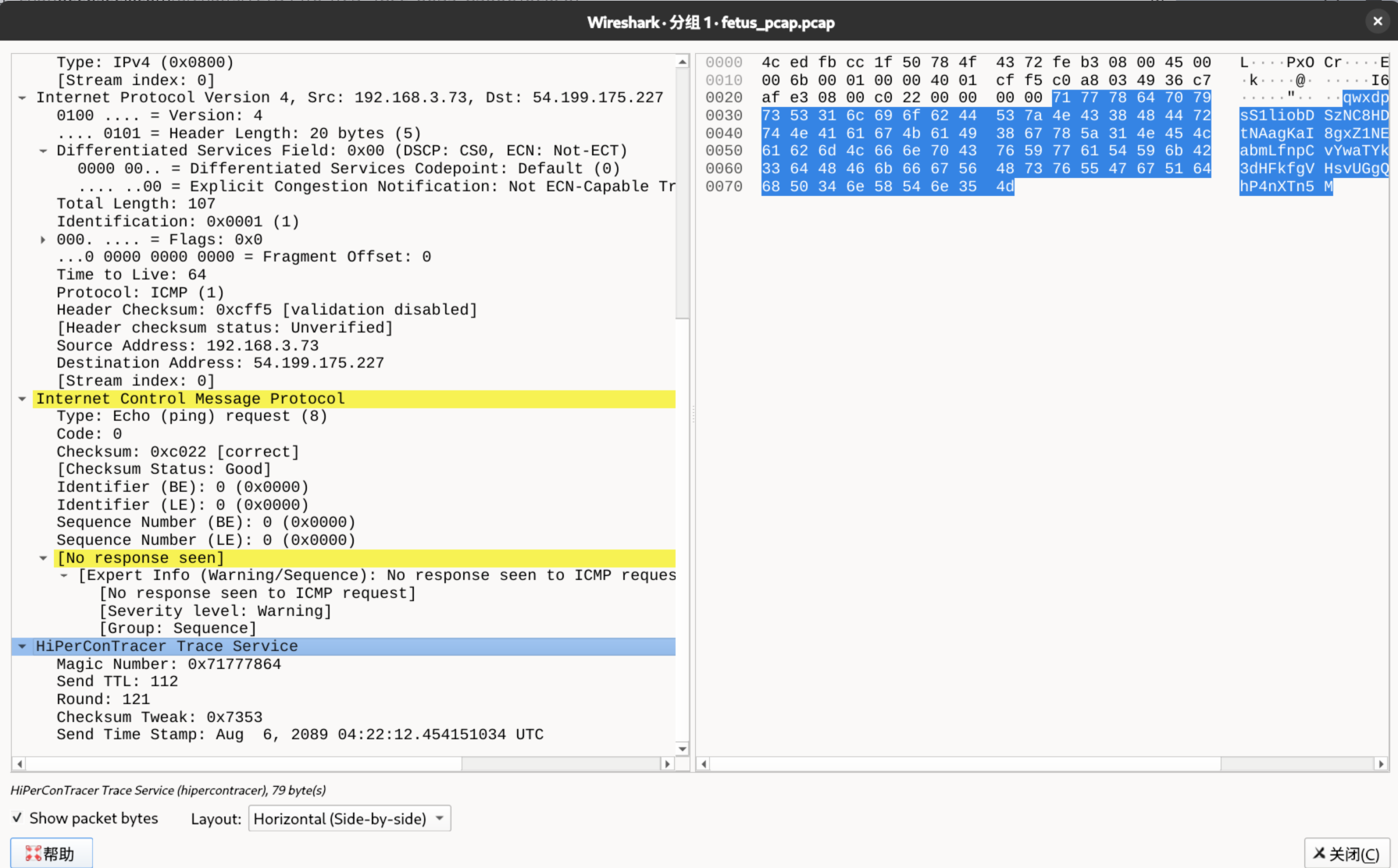Click the Close (关闭) button at bottom right
This screenshot has width=1398, height=868.
point(1346,853)
